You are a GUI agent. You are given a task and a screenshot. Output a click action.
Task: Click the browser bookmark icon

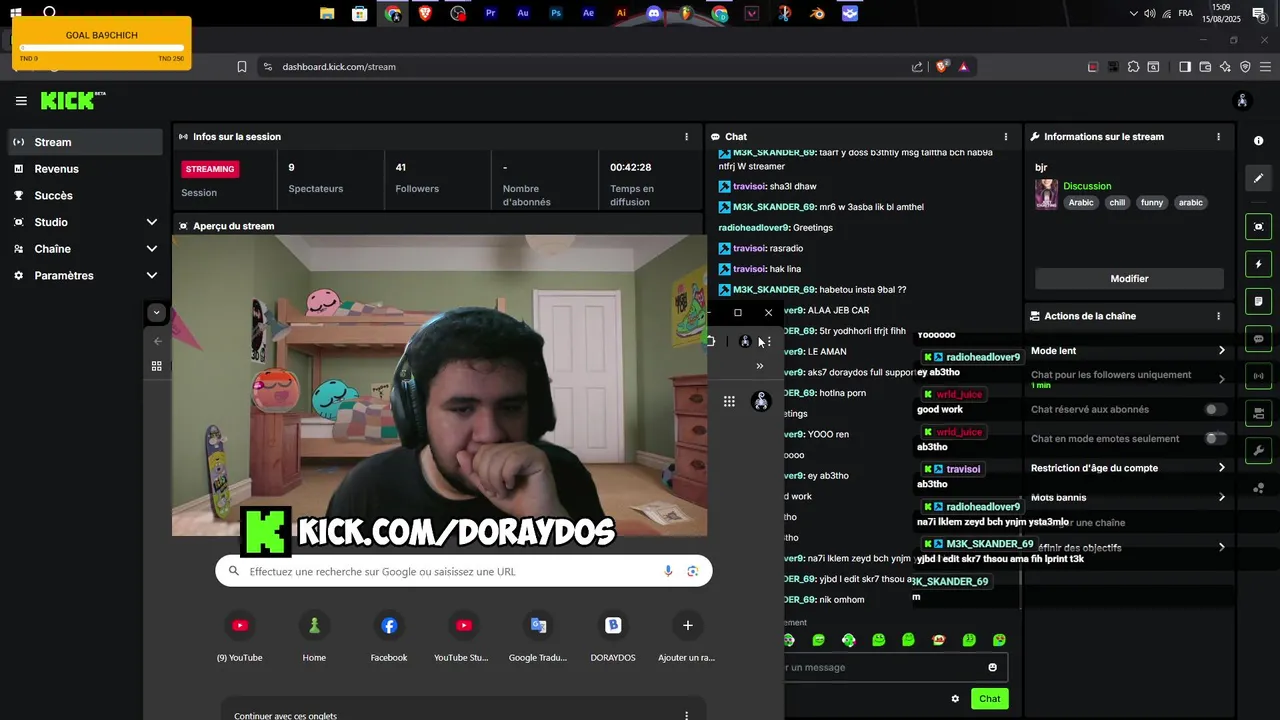coord(241,67)
